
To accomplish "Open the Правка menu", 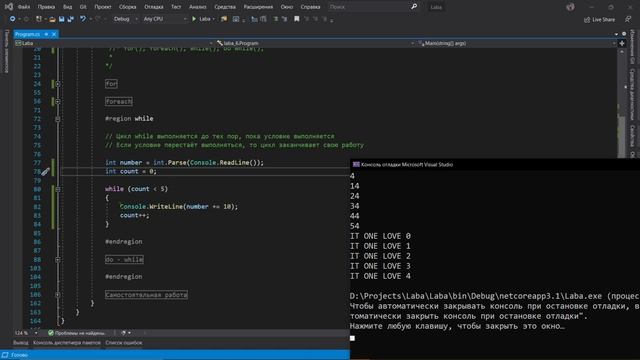I will pos(46,7).
